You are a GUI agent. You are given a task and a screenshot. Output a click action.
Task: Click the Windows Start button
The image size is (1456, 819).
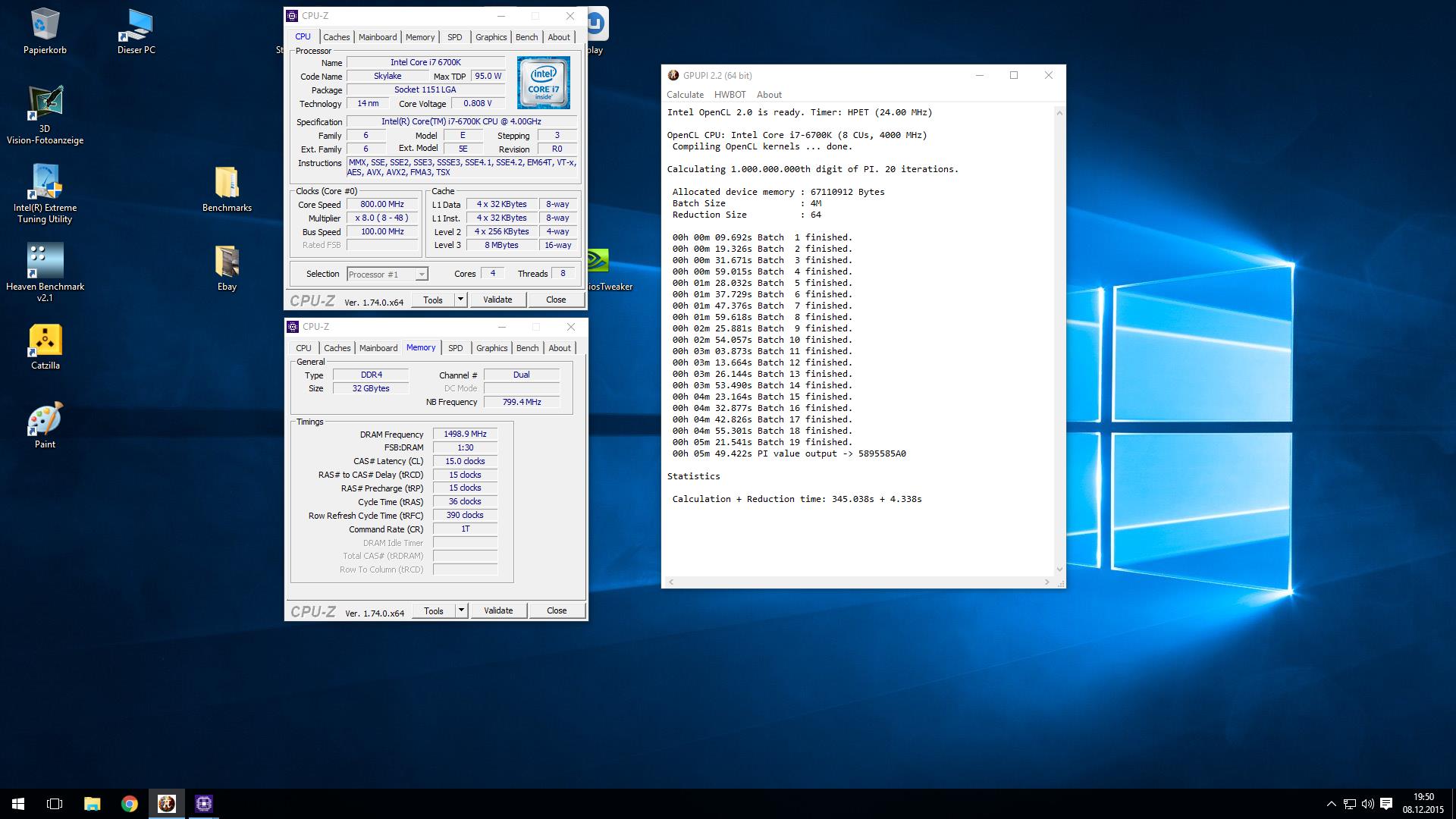coord(18,804)
